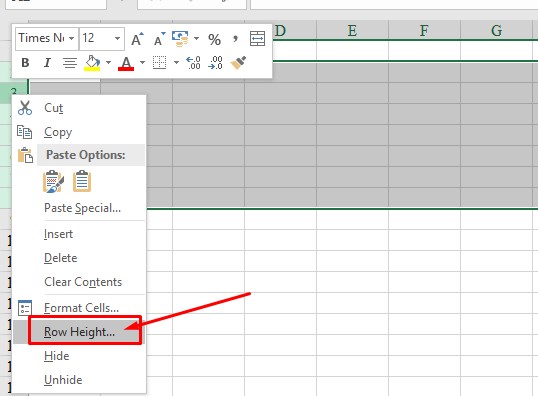Screen dimensions: 538x396
Task: Click copy pages icon beside Copy
Action: click(x=25, y=132)
